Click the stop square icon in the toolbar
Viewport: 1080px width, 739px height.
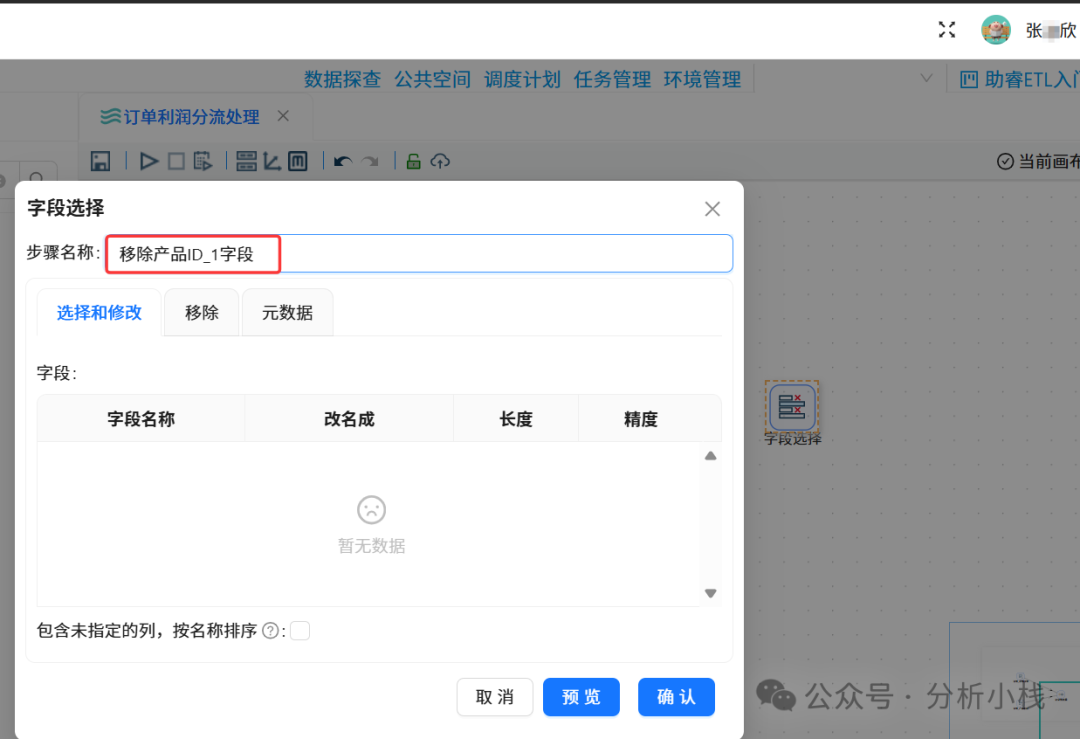click(176, 161)
